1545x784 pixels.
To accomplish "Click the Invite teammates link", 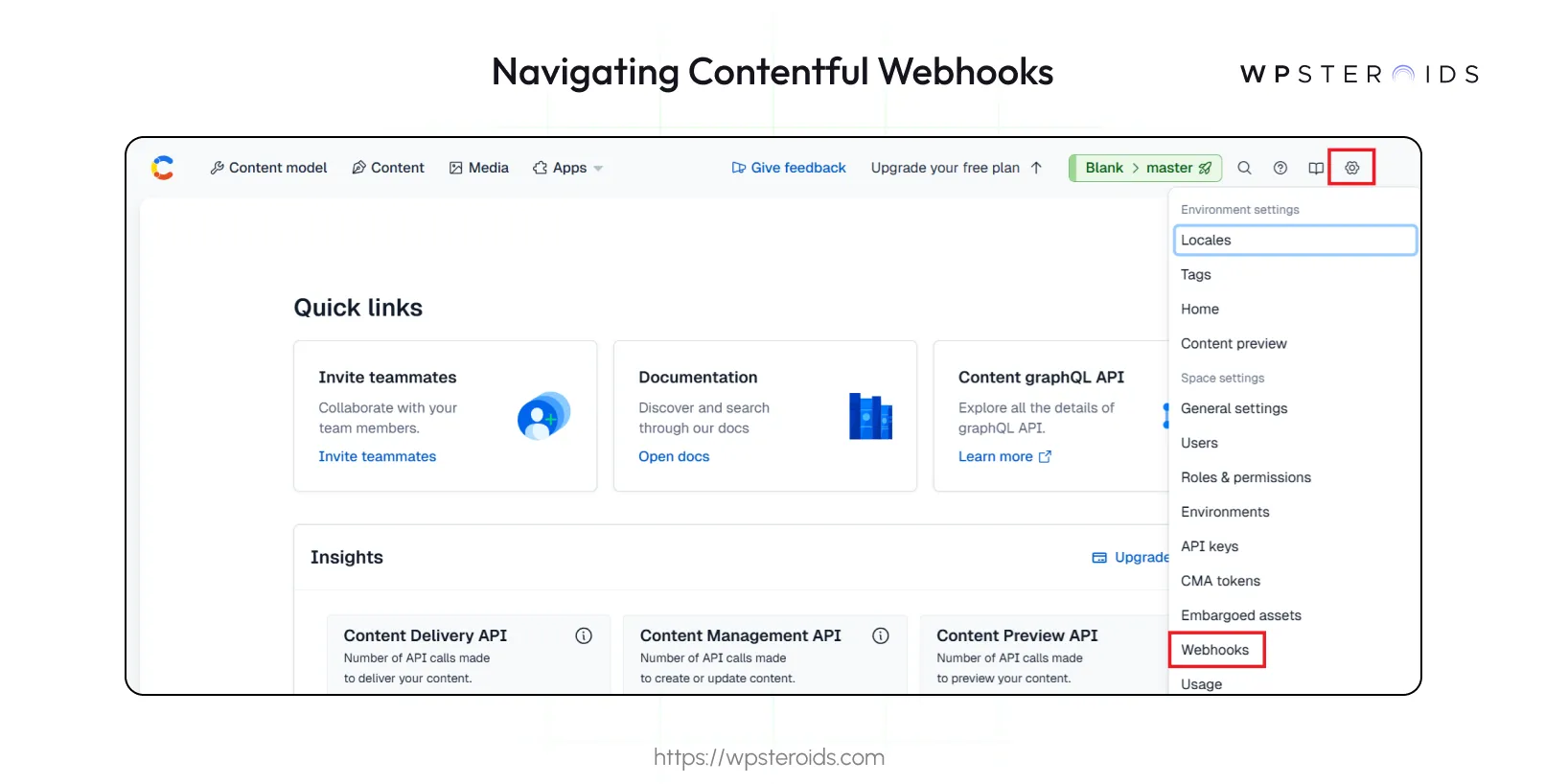I will [377, 456].
